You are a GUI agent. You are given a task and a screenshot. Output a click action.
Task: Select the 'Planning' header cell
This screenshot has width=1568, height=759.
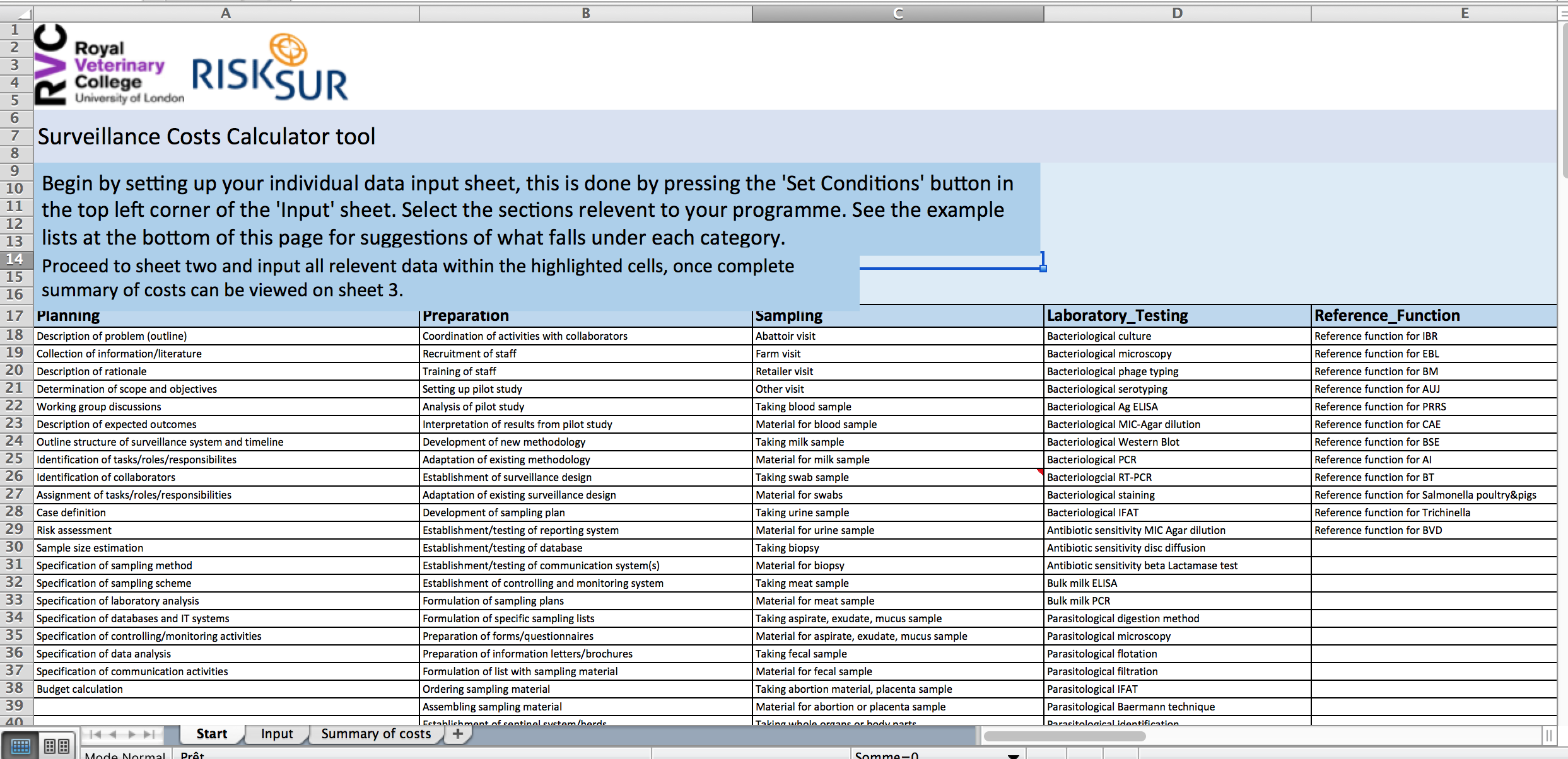[x=226, y=316]
